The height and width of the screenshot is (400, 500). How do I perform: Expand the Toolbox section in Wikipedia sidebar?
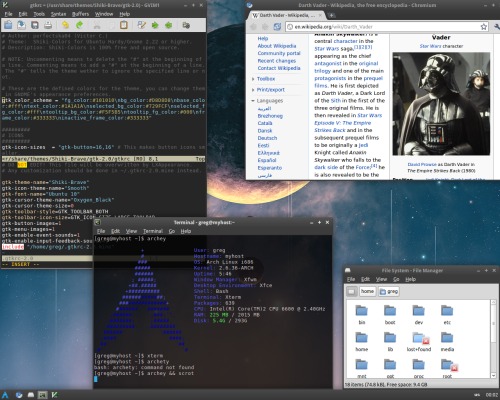tap(266, 79)
